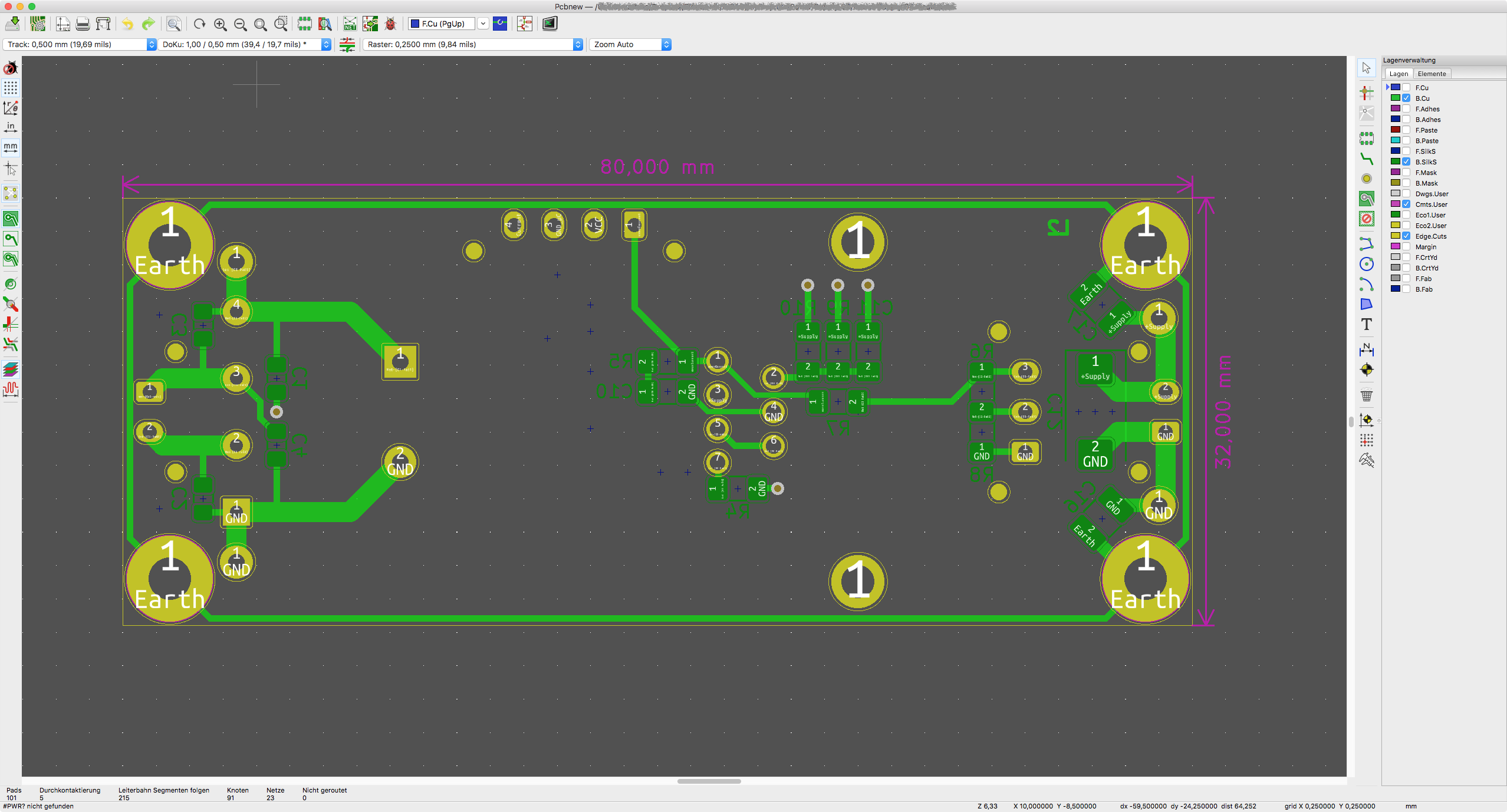Viewport: 1507px width, 812px height.
Task: Click the redraw view icon
Action: click(x=200, y=24)
